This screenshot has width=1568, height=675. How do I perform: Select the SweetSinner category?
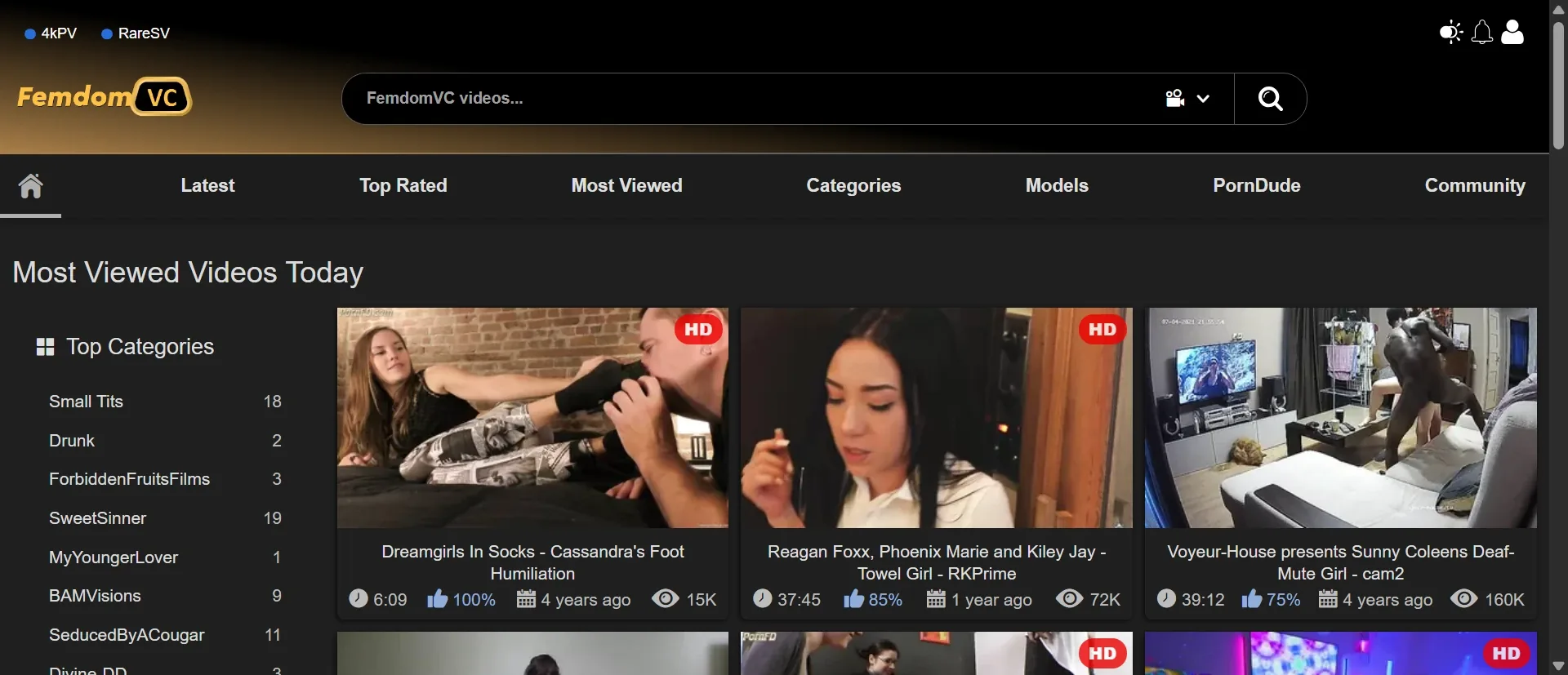pos(97,518)
